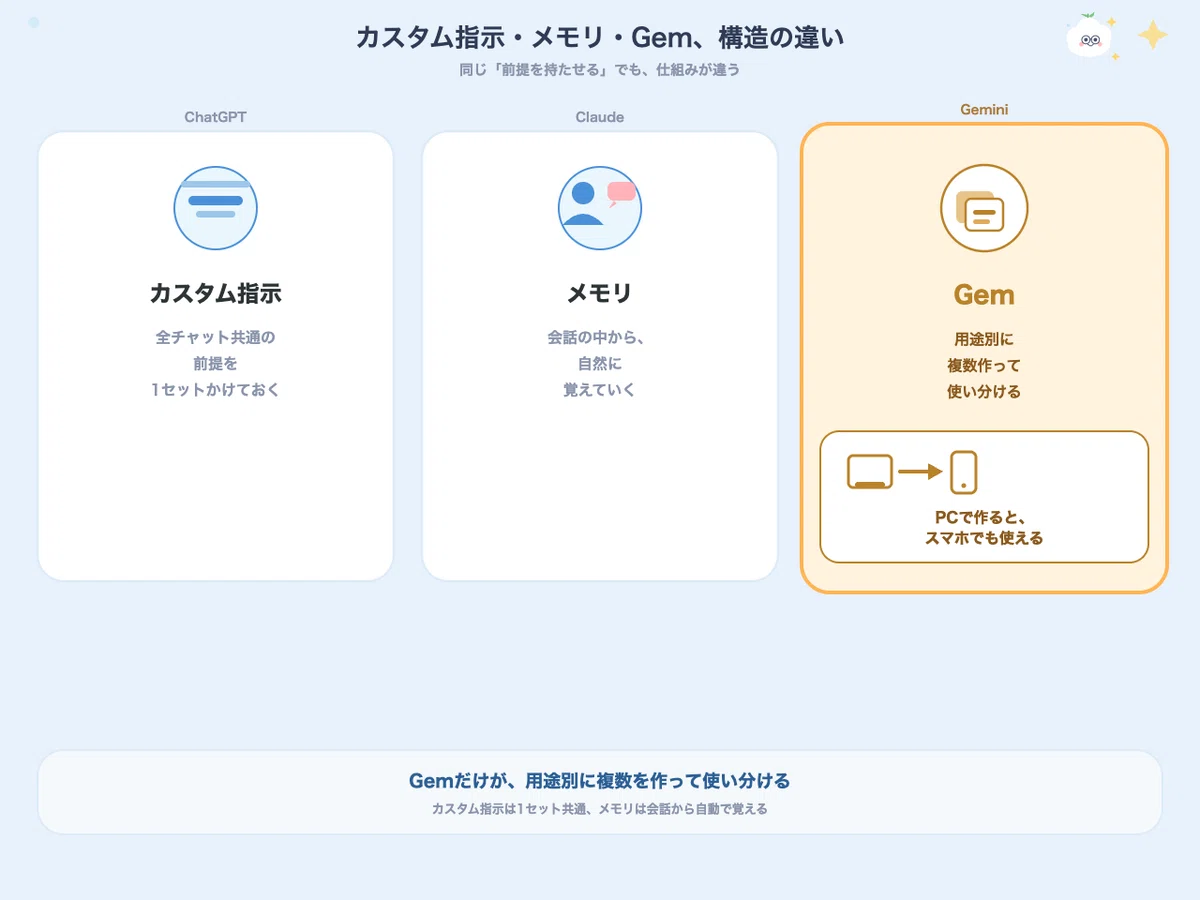Click the text 用途別に in Gem card

click(984, 340)
